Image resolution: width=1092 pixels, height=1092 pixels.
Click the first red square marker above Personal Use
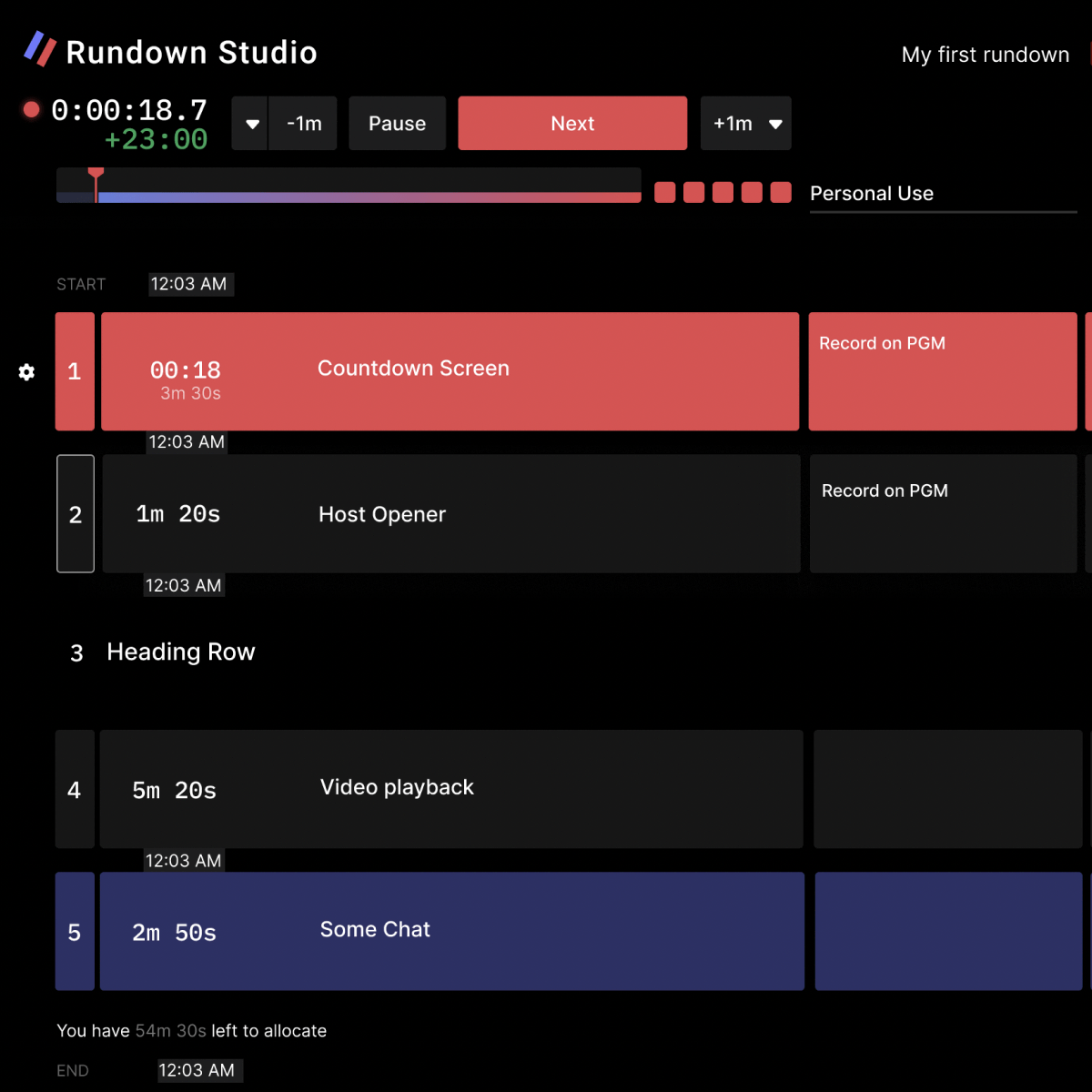tap(664, 192)
